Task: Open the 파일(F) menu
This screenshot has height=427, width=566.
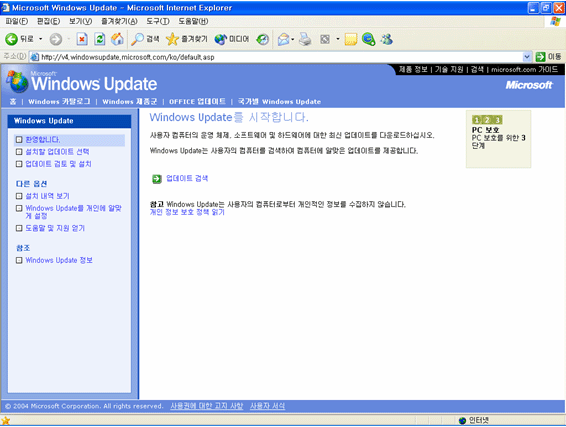Action: [x=17, y=21]
